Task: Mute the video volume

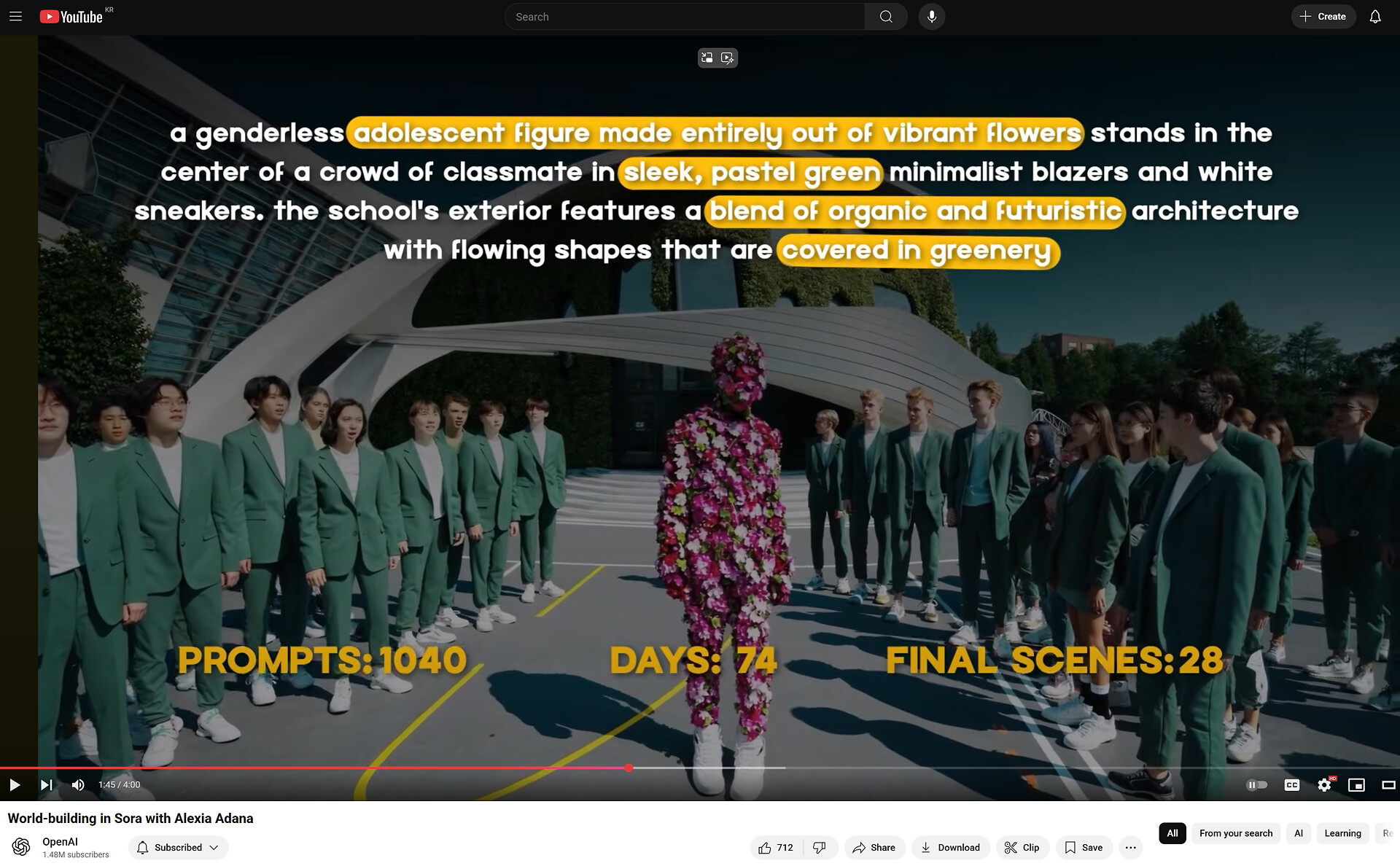Action: tap(78, 784)
